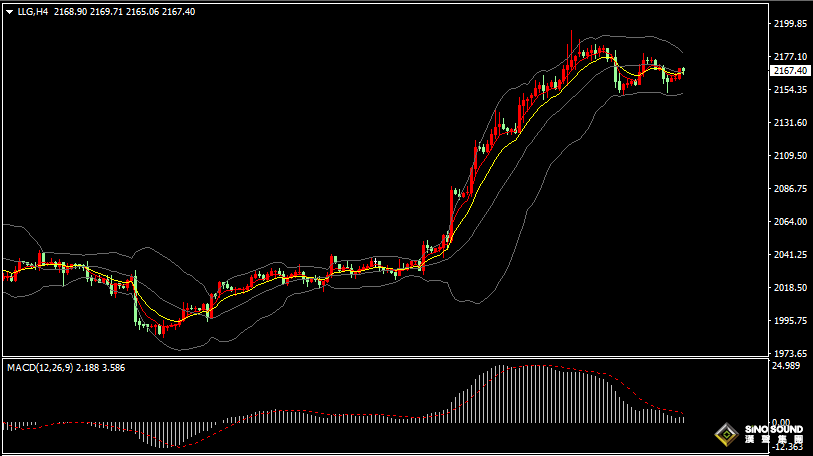Viewport: 813px width, 456px height.
Task: Click the 2041.25 level on price scale
Action: point(790,255)
